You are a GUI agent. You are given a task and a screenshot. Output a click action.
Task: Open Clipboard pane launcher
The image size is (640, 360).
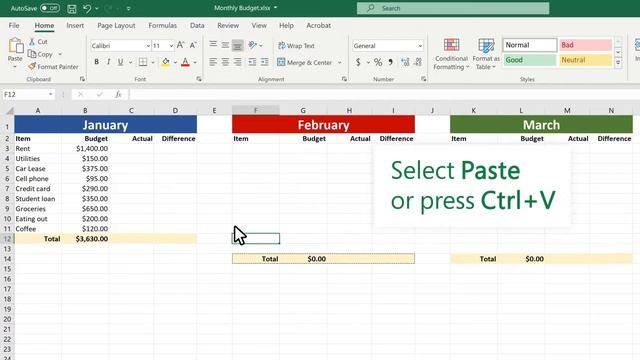pos(82,79)
